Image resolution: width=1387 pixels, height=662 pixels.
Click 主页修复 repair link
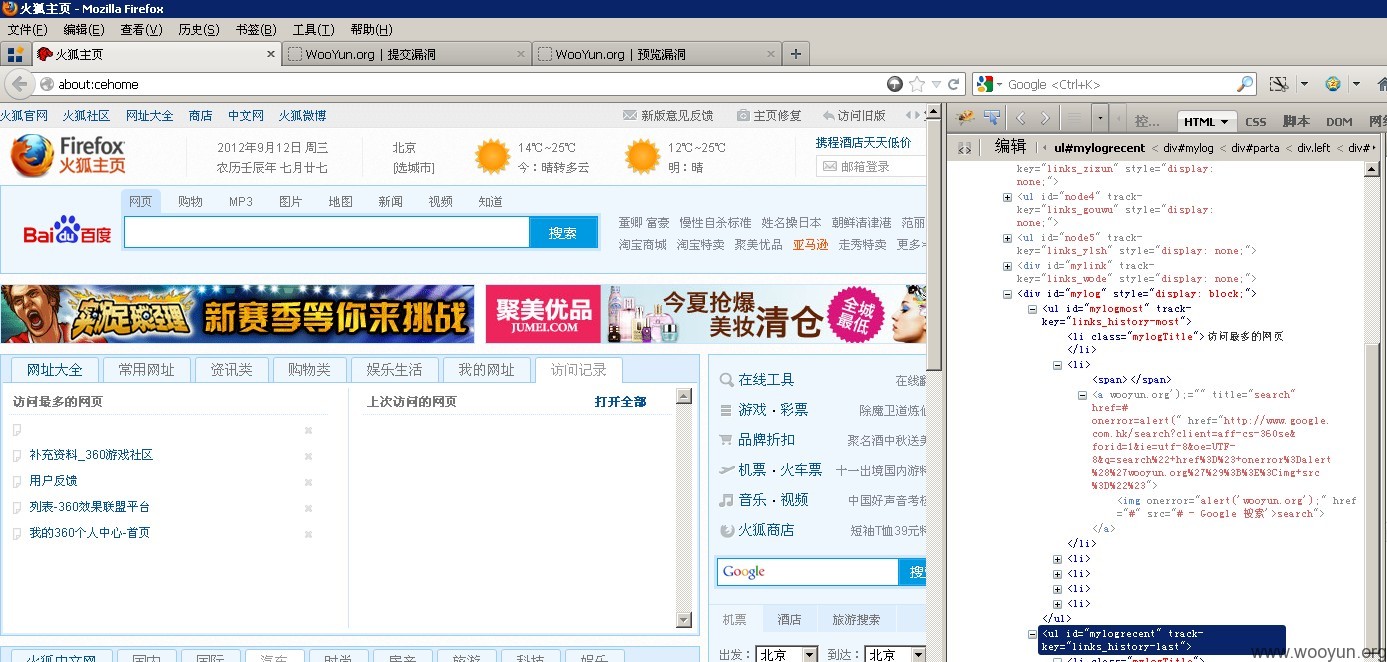(x=769, y=116)
